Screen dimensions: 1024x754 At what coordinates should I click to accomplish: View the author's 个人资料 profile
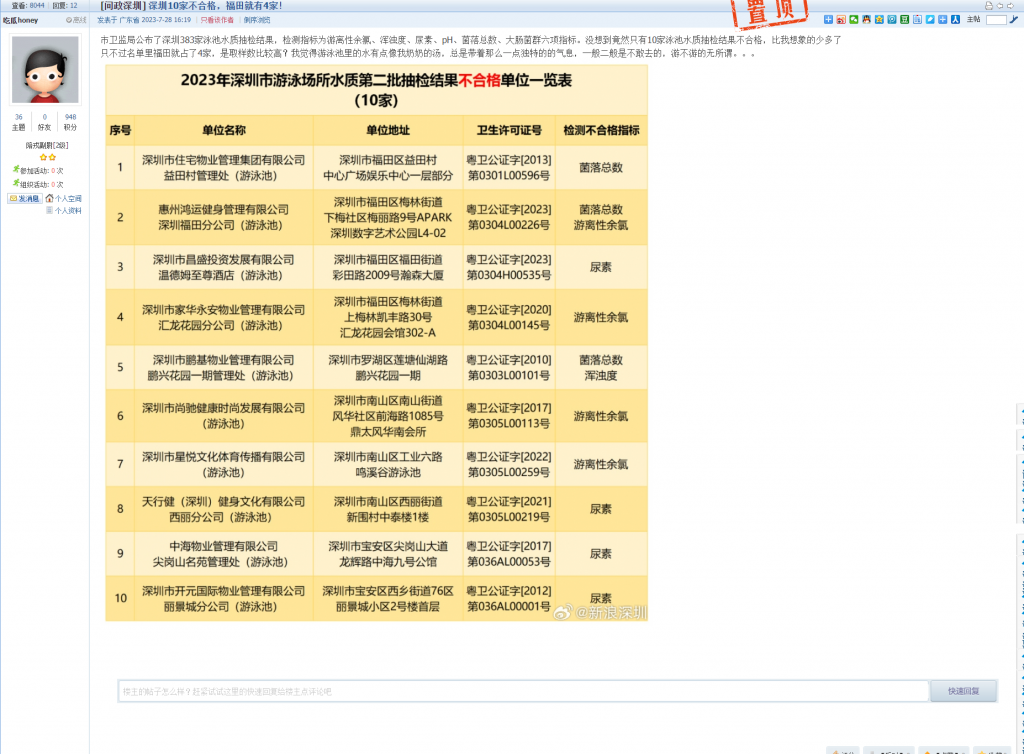pyautogui.click(x=68, y=211)
